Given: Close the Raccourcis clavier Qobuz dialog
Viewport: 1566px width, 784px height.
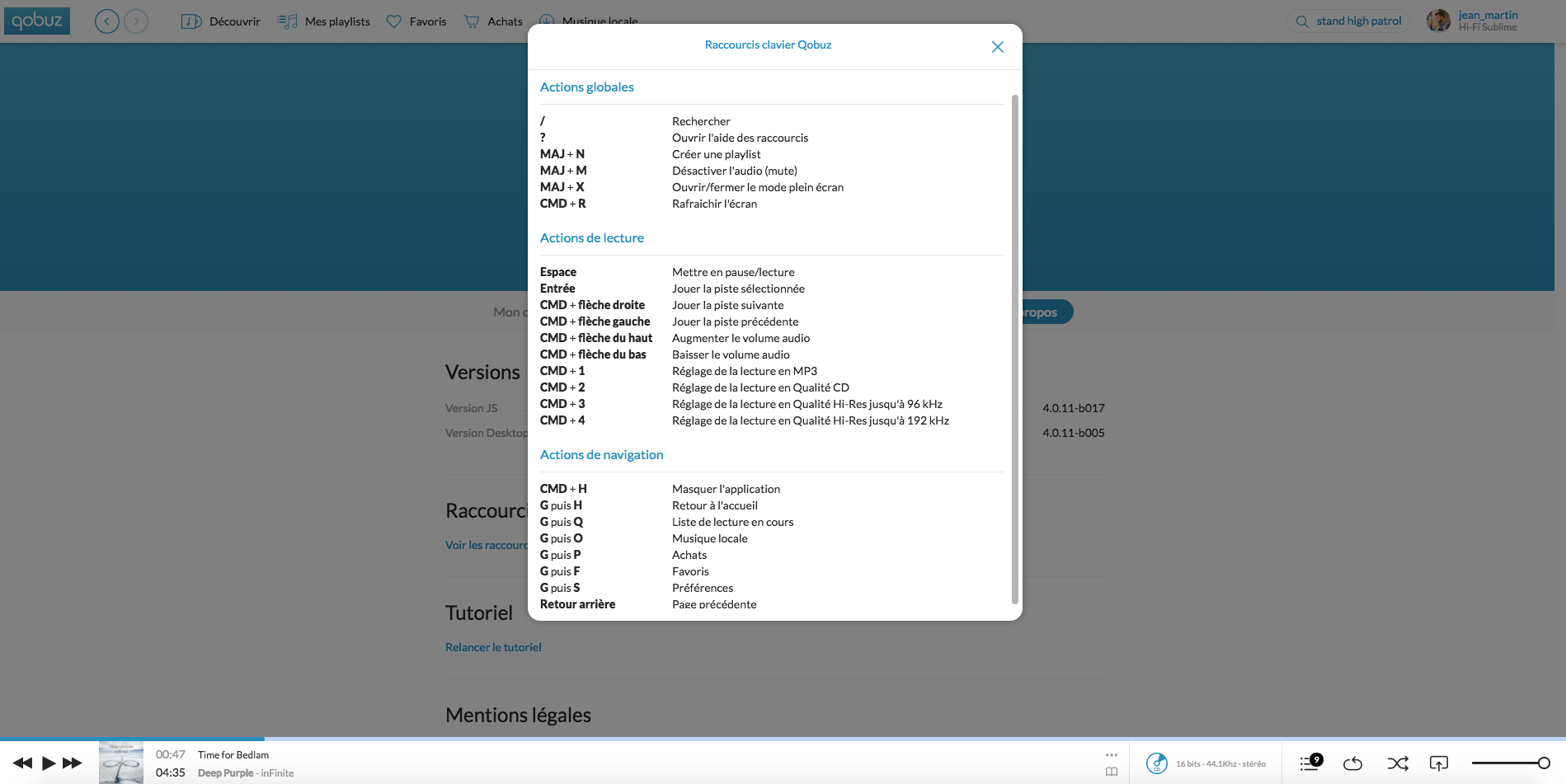Looking at the screenshot, I should [x=998, y=47].
